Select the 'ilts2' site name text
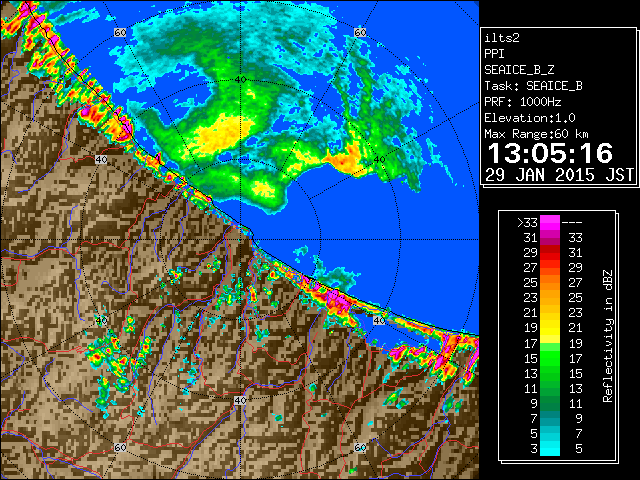The image size is (640, 480). 502,38
